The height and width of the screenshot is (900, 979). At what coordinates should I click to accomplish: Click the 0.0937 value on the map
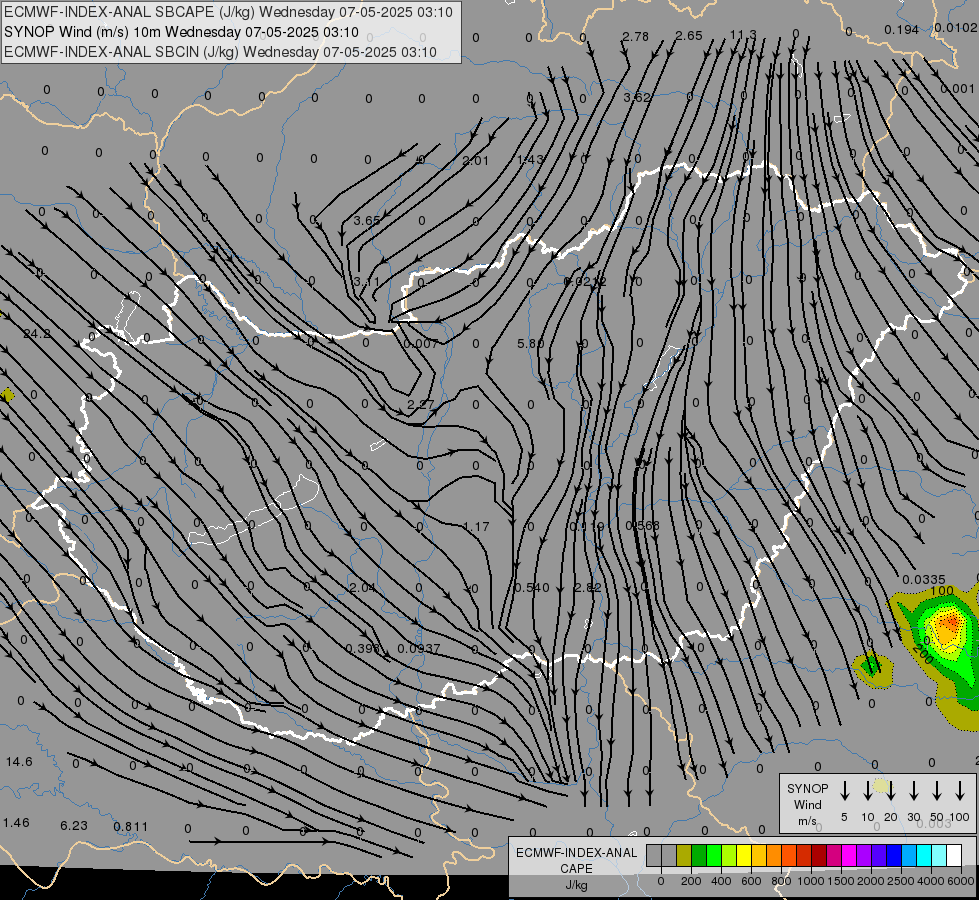[419, 648]
